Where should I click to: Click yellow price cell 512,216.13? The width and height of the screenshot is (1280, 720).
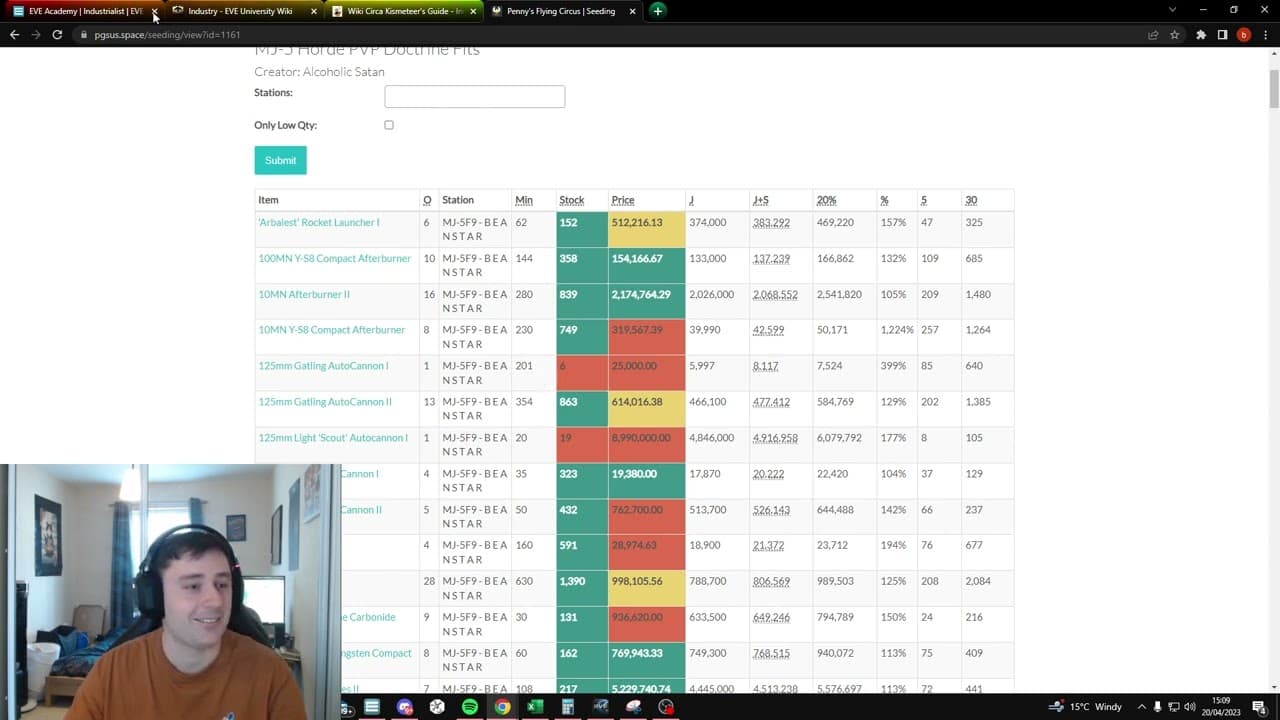pyautogui.click(x=647, y=229)
